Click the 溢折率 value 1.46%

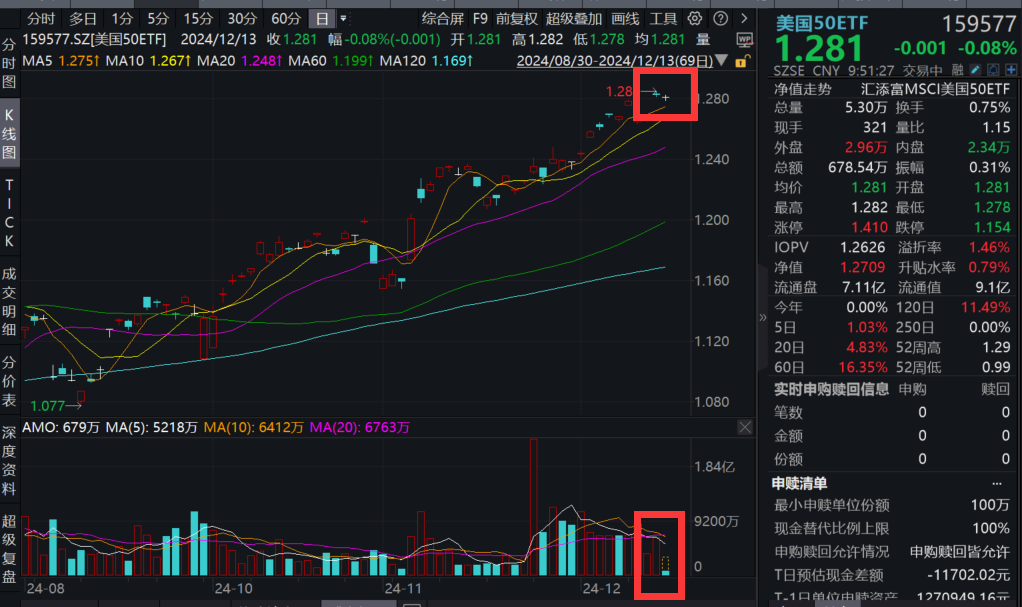[989, 248]
